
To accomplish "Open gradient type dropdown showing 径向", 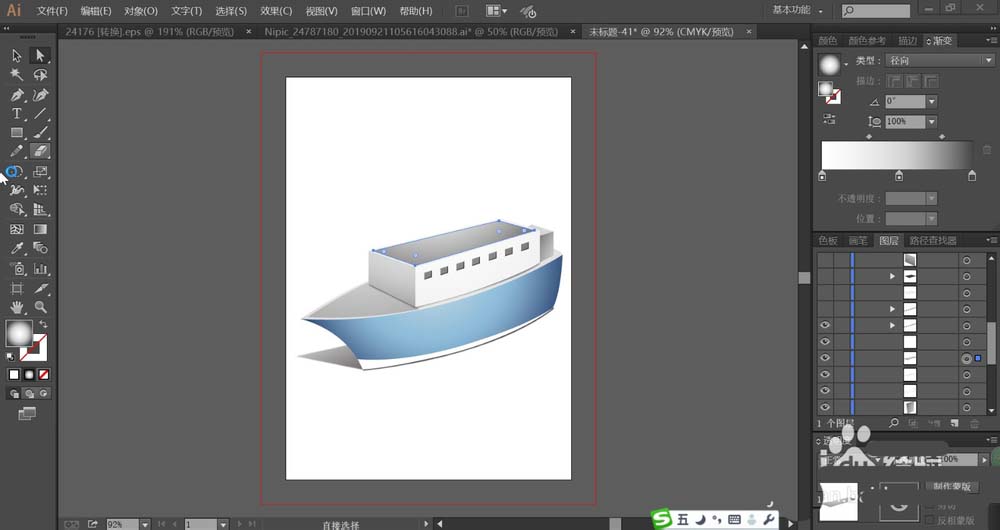I will [940, 61].
